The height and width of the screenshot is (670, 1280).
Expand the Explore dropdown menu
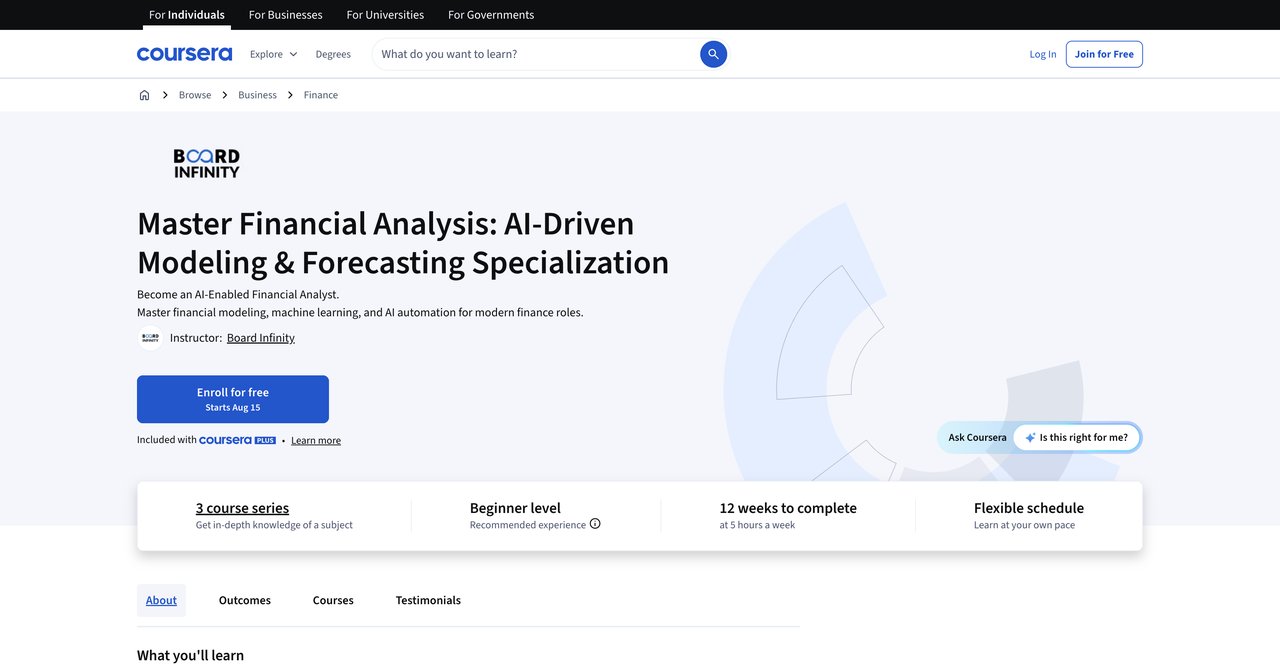click(273, 54)
